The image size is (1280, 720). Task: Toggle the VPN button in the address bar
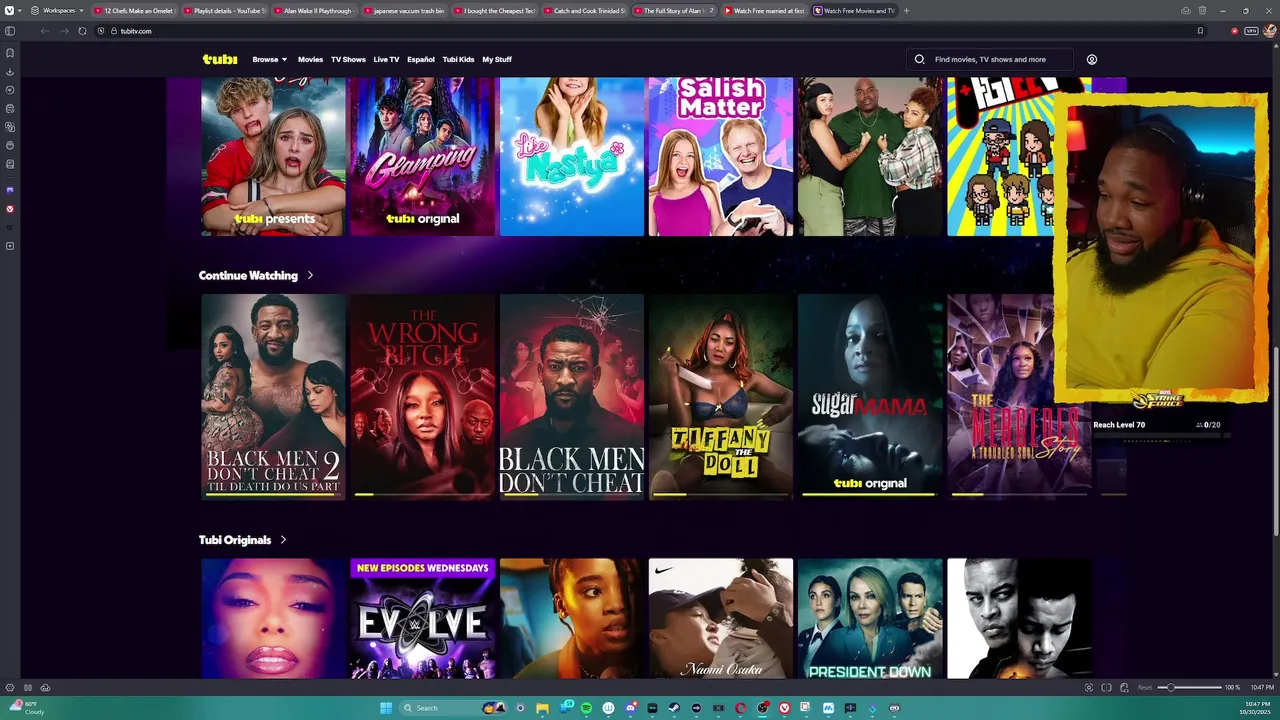pos(1250,31)
